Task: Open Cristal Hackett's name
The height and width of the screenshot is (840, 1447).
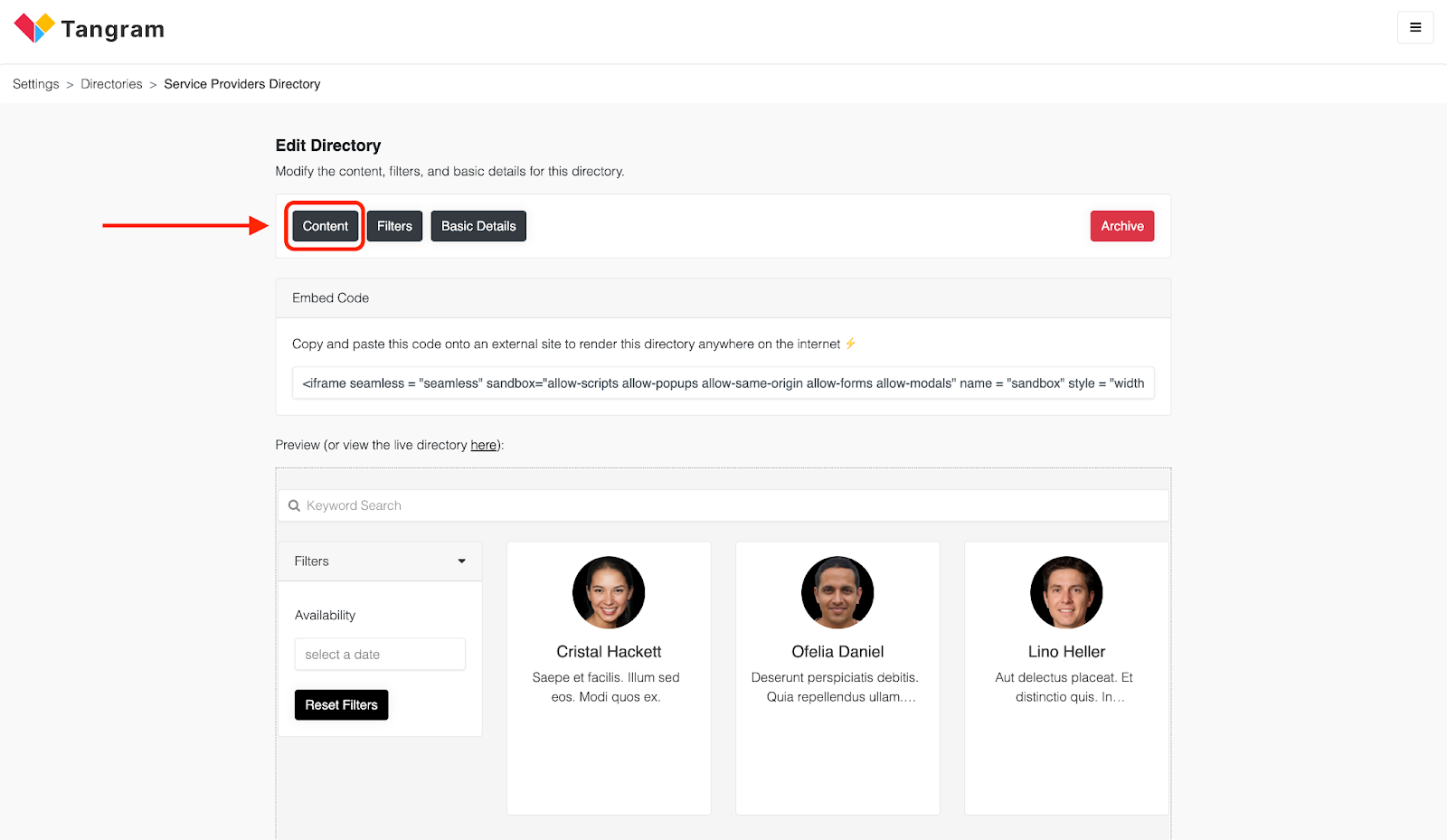Action: tap(609, 652)
